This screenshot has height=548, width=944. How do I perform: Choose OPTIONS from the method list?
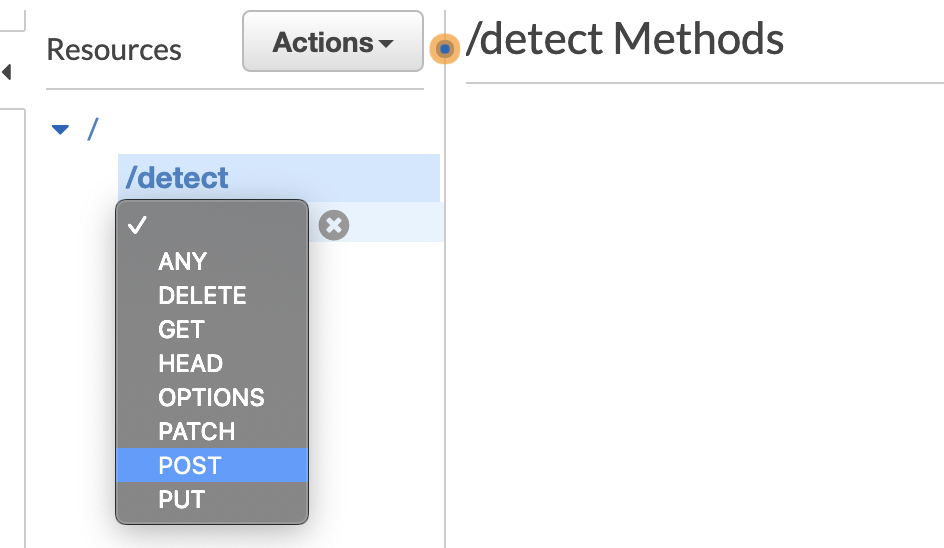(x=212, y=397)
